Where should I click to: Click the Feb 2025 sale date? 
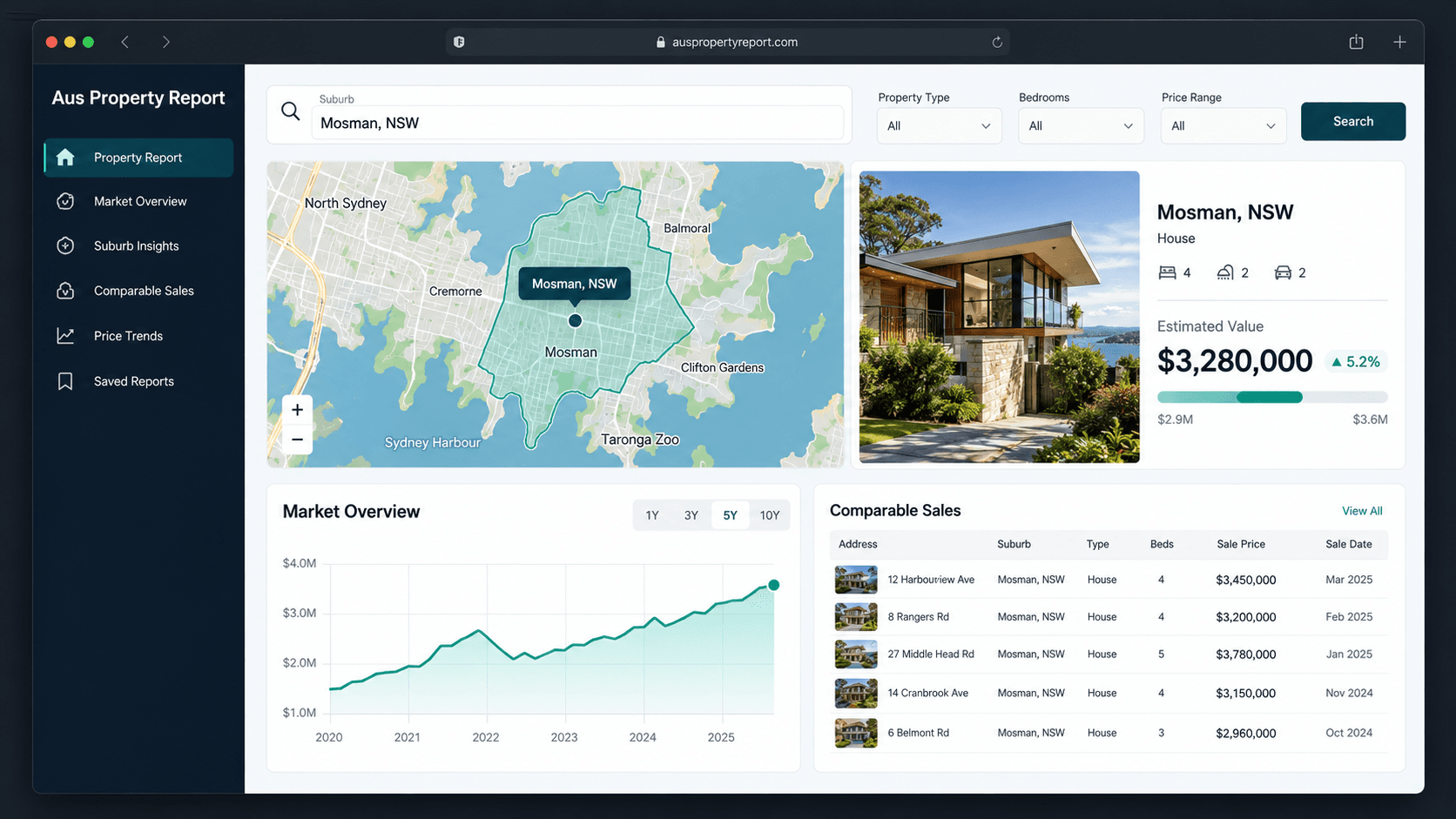point(1349,617)
